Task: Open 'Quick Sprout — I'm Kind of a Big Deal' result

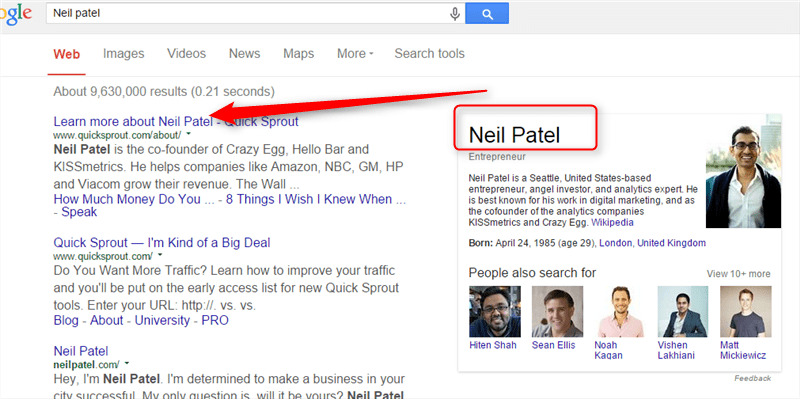Action: (162, 242)
